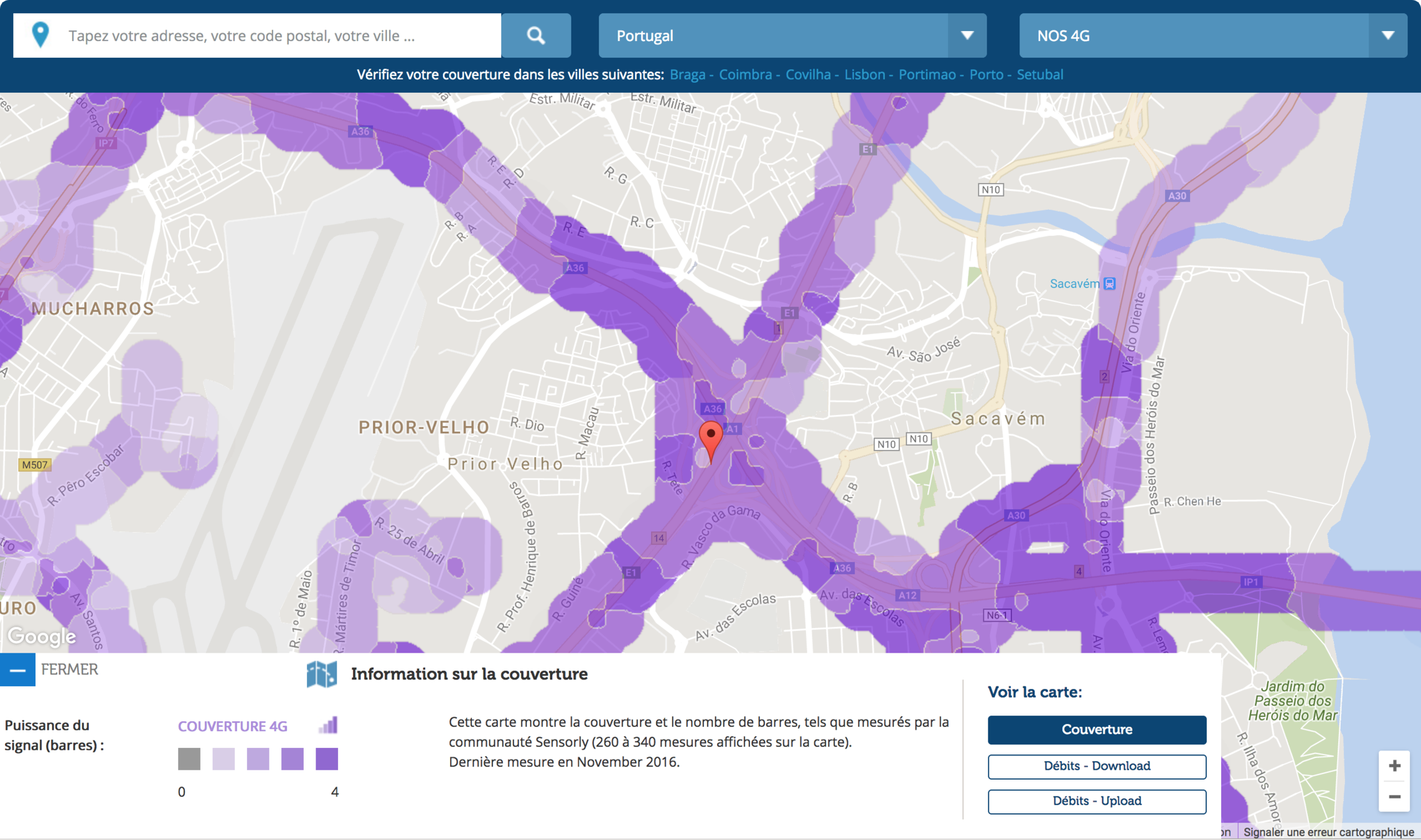Click the map zoom out minus
The height and width of the screenshot is (840, 1421).
point(1394,796)
